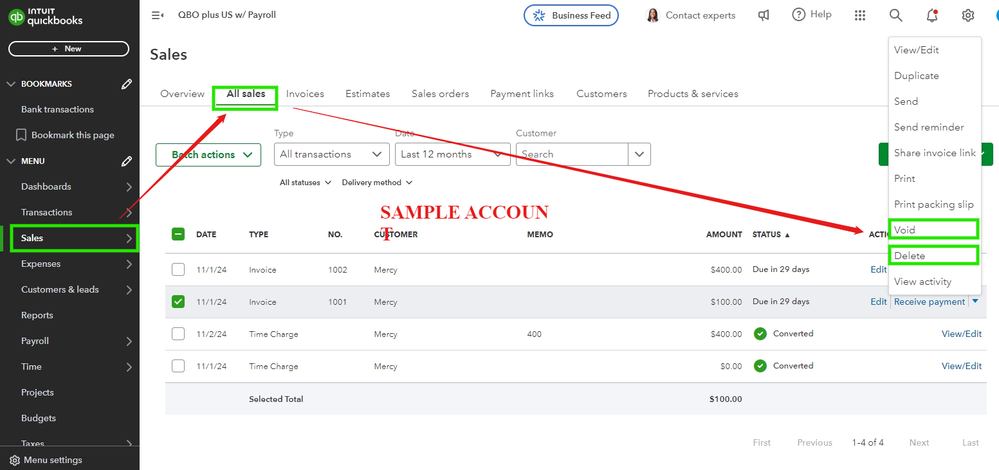Switch to the Overview tab
The image size is (999, 470).
point(182,94)
